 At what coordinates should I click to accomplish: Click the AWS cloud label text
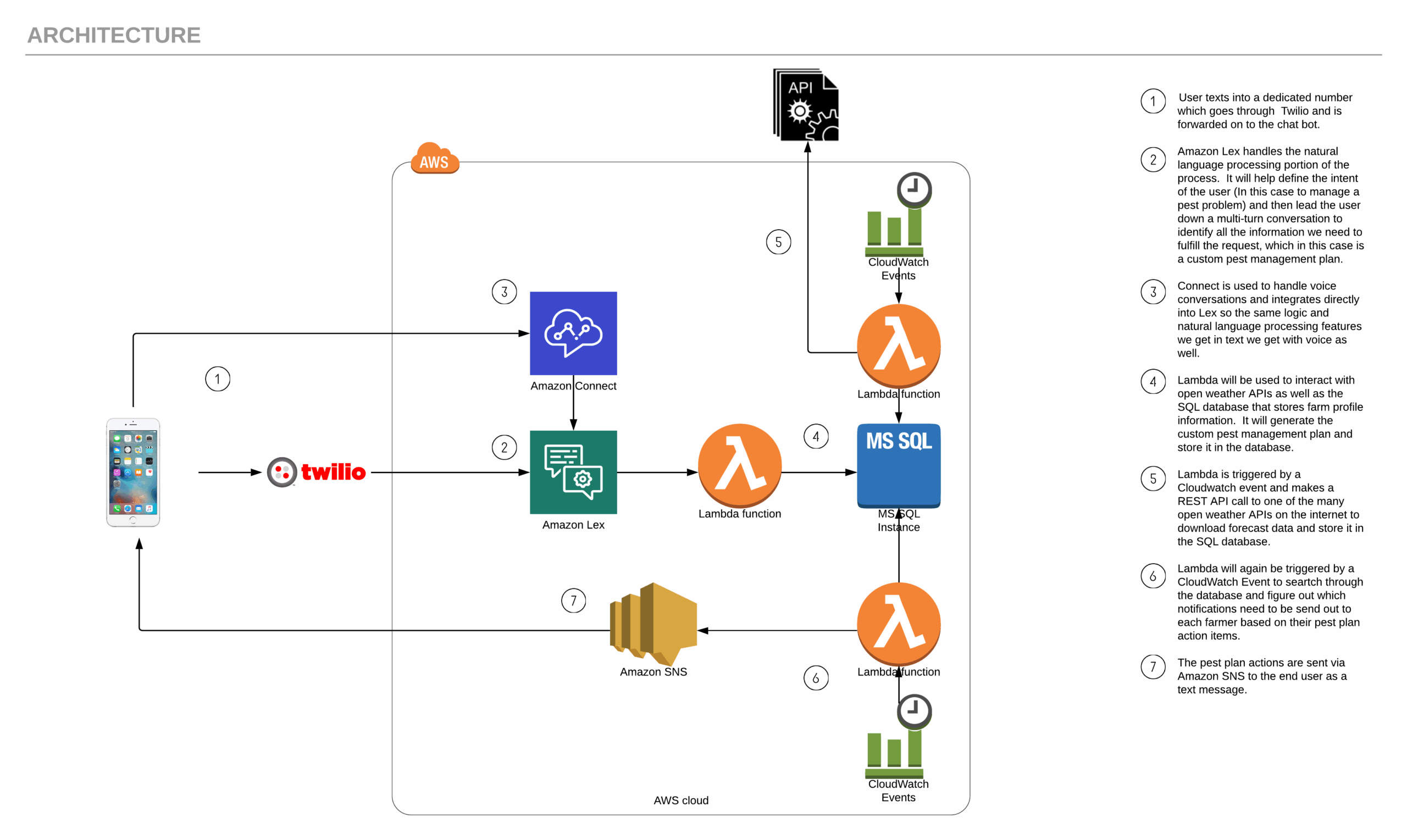[680, 800]
